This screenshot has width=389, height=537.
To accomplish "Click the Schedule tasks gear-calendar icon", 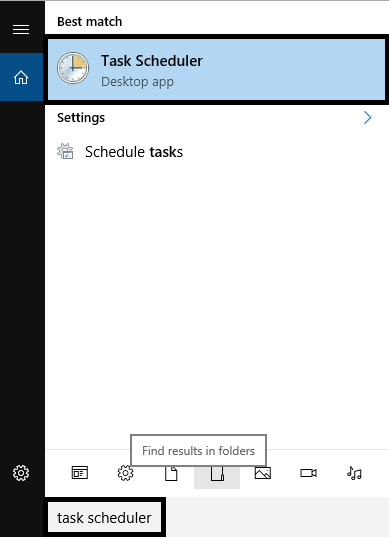I will click(65, 151).
